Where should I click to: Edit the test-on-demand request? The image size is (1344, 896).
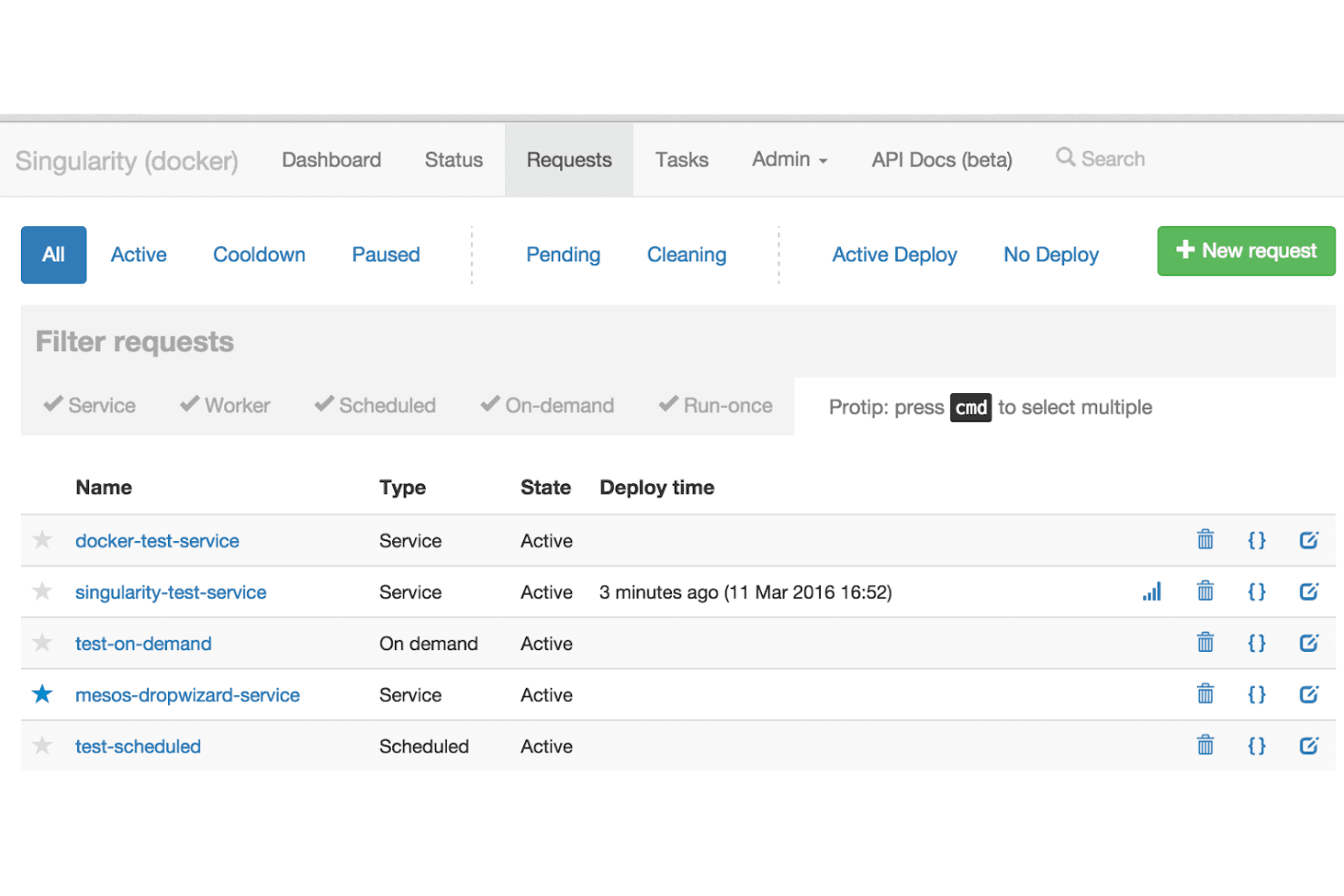click(1309, 643)
